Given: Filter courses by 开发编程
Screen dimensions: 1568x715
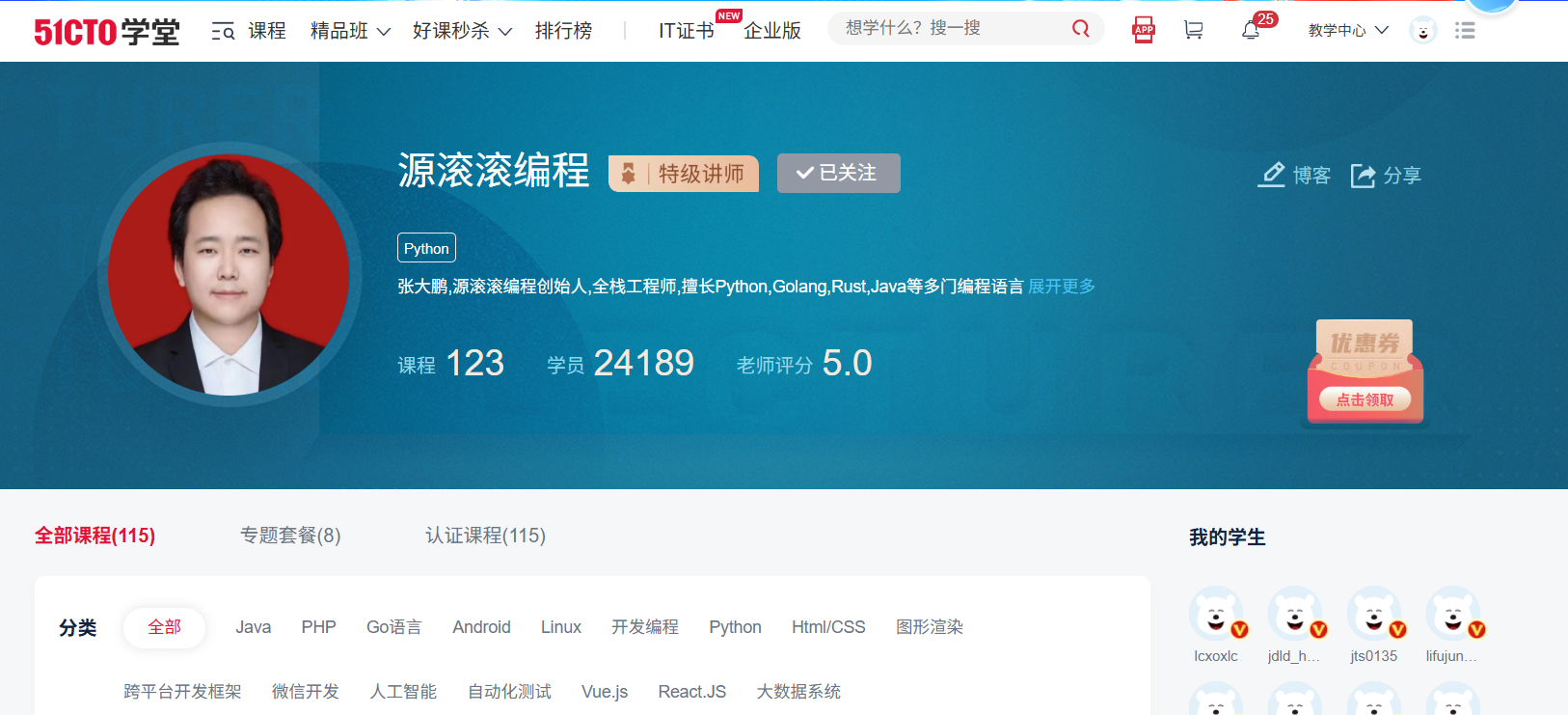Looking at the screenshot, I should (x=645, y=627).
